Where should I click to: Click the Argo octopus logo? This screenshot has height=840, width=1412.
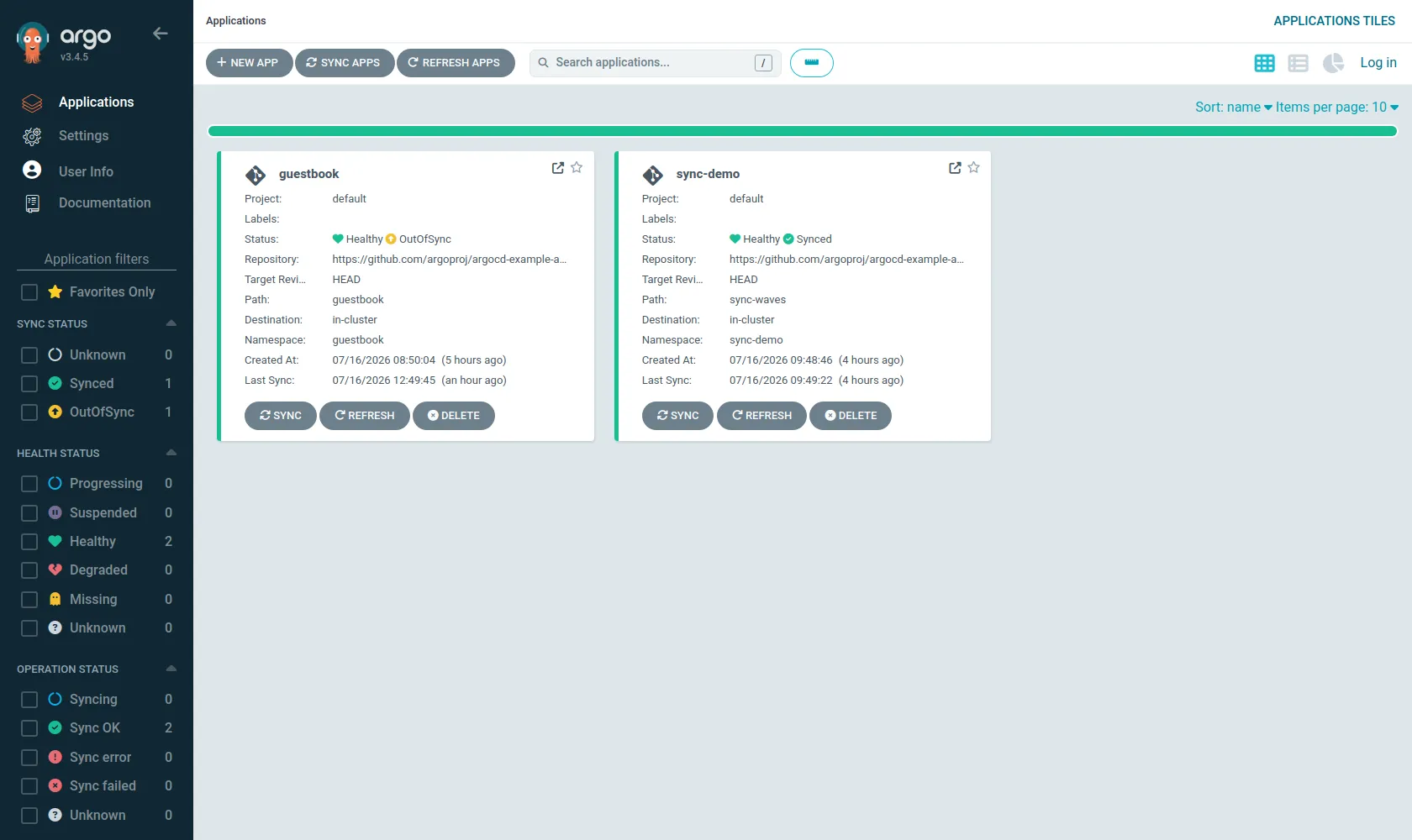click(33, 43)
